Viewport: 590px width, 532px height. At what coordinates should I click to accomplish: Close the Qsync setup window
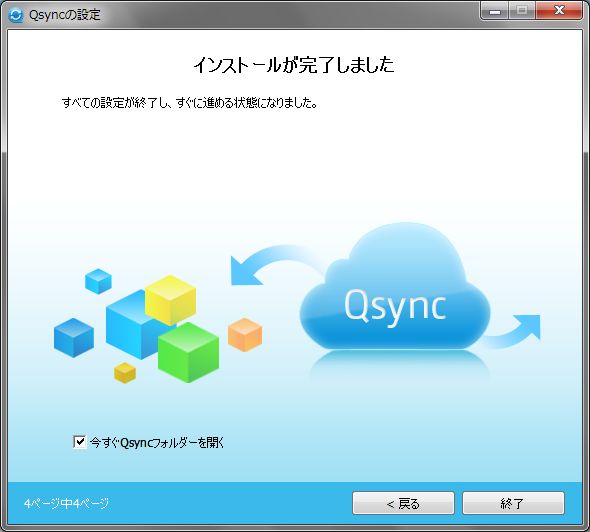559,11
